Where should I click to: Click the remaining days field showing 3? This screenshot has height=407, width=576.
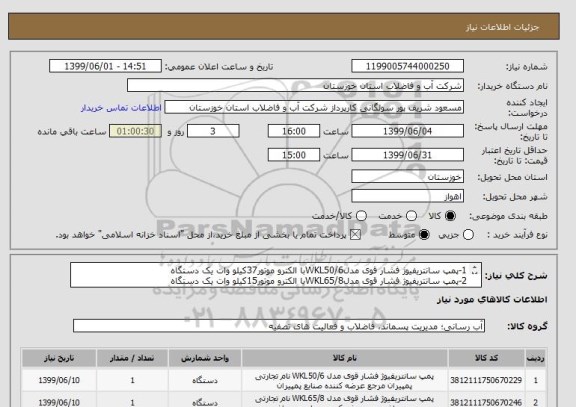pos(213,131)
